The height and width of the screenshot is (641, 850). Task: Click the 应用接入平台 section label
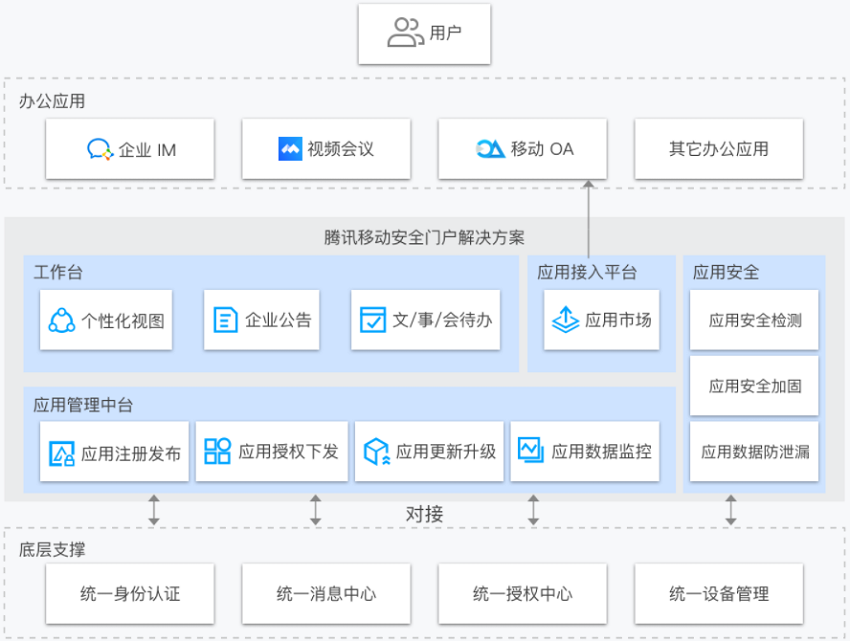pos(587,272)
